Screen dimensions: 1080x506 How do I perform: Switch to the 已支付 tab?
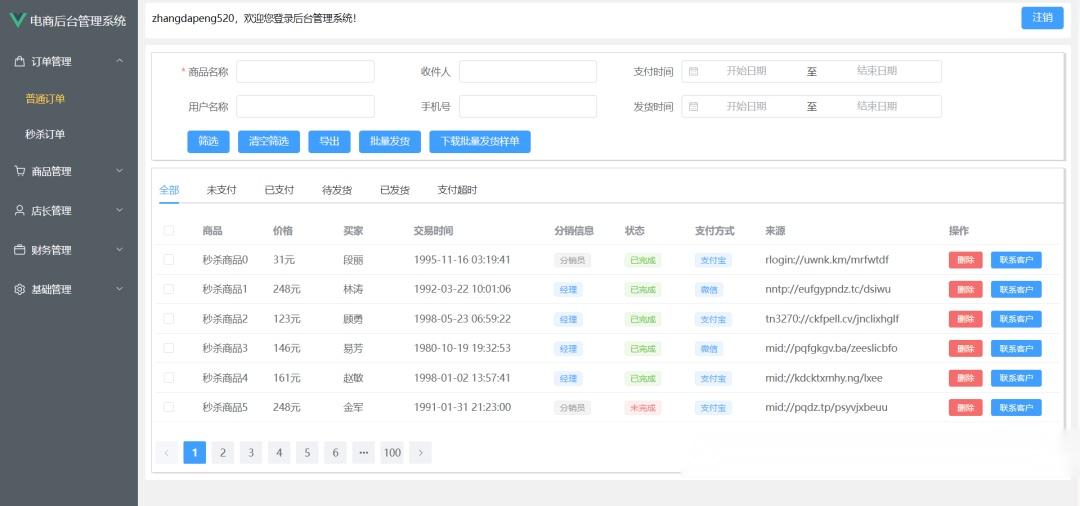pyautogui.click(x=280, y=190)
